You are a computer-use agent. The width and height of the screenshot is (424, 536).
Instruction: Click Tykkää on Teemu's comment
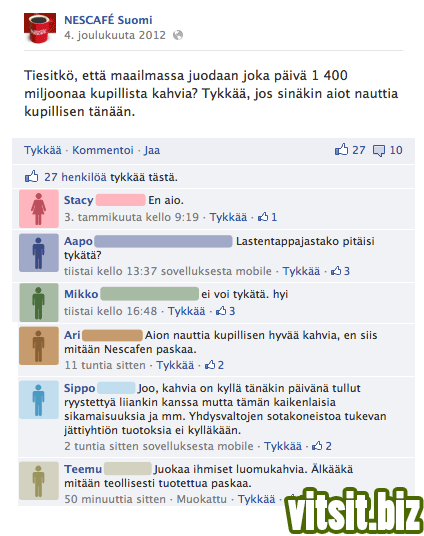(256, 499)
